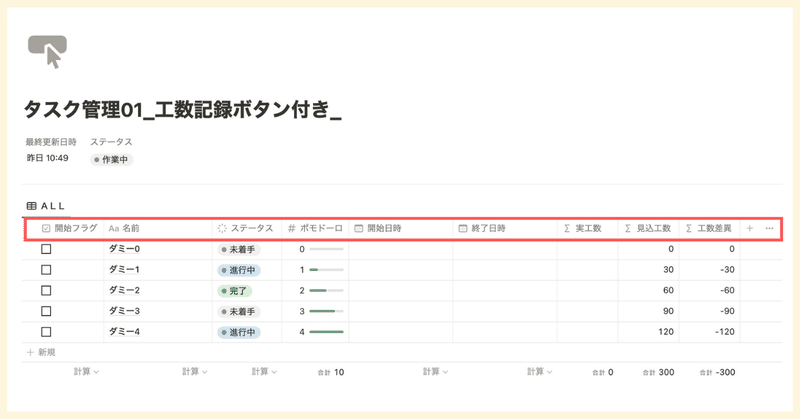Image resolution: width=800 pixels, height=419 pixels.
Task: Open the 見込工数 column header
Action: (x=648, y=229)
